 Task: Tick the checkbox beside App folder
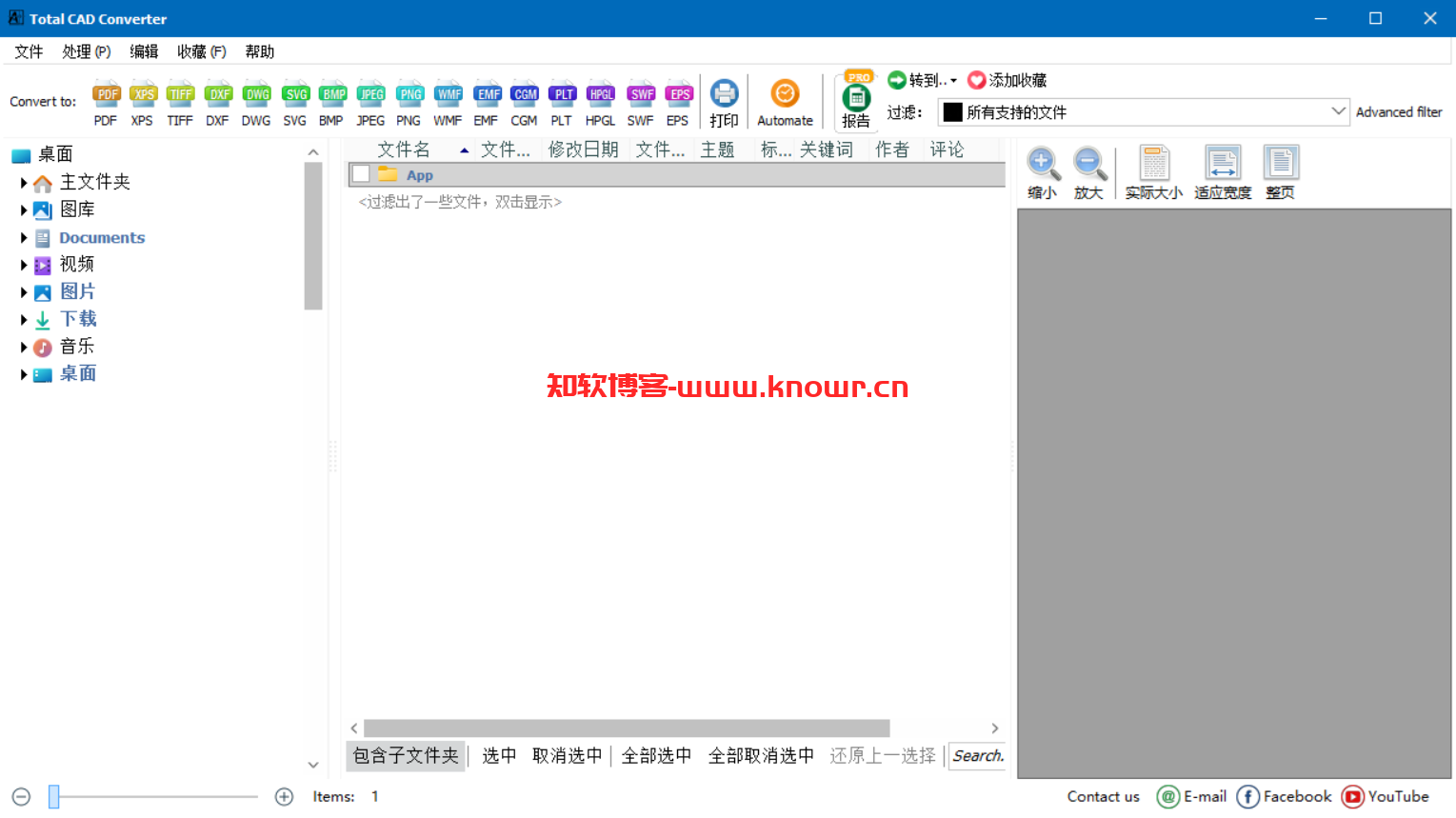[x=361, y=174]
